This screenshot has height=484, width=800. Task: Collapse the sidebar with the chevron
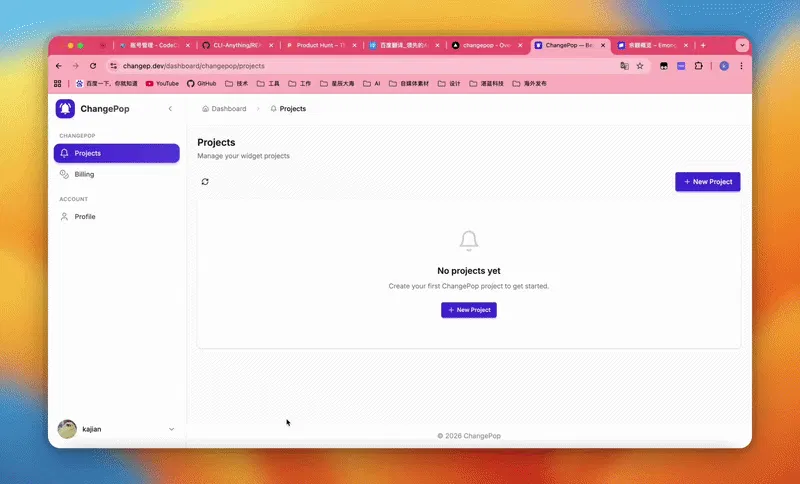(170, 109)
